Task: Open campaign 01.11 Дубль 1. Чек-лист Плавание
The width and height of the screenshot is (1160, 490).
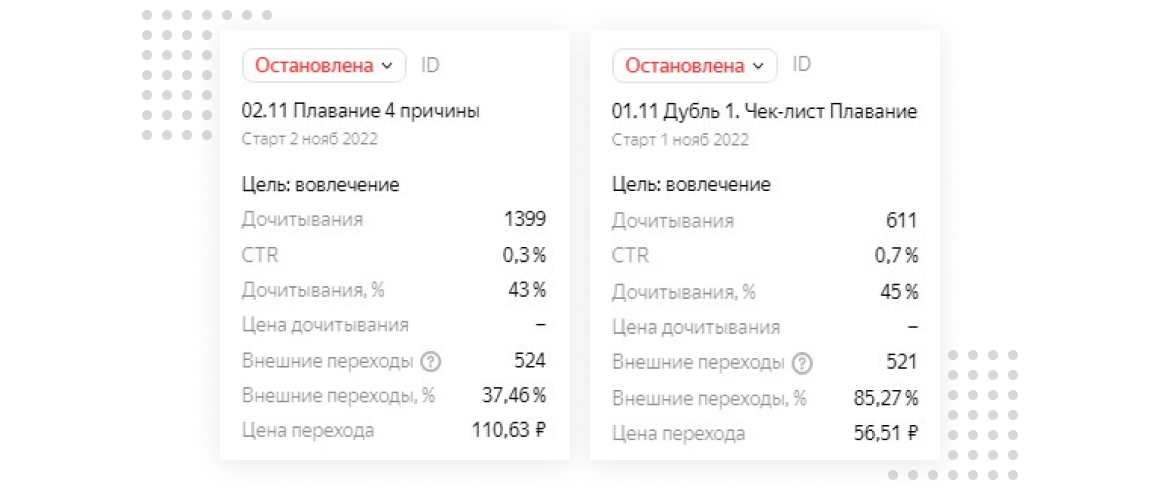Action: (x=764, y=111)
